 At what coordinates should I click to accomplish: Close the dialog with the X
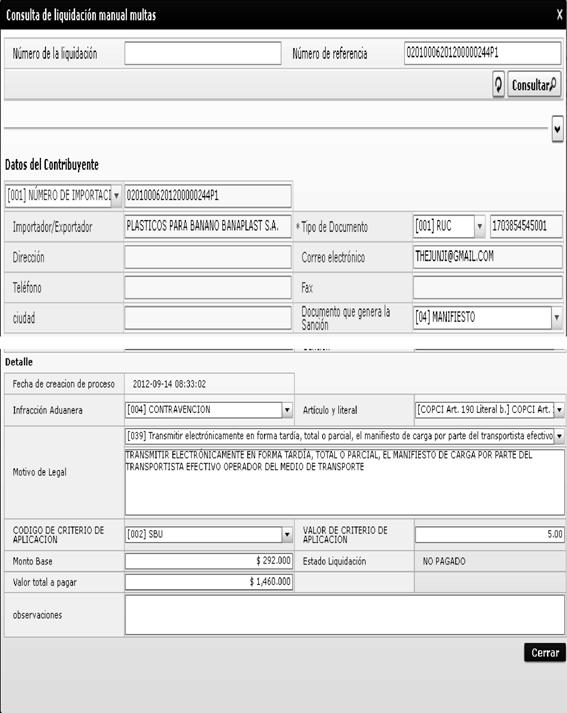coord(559,15)
